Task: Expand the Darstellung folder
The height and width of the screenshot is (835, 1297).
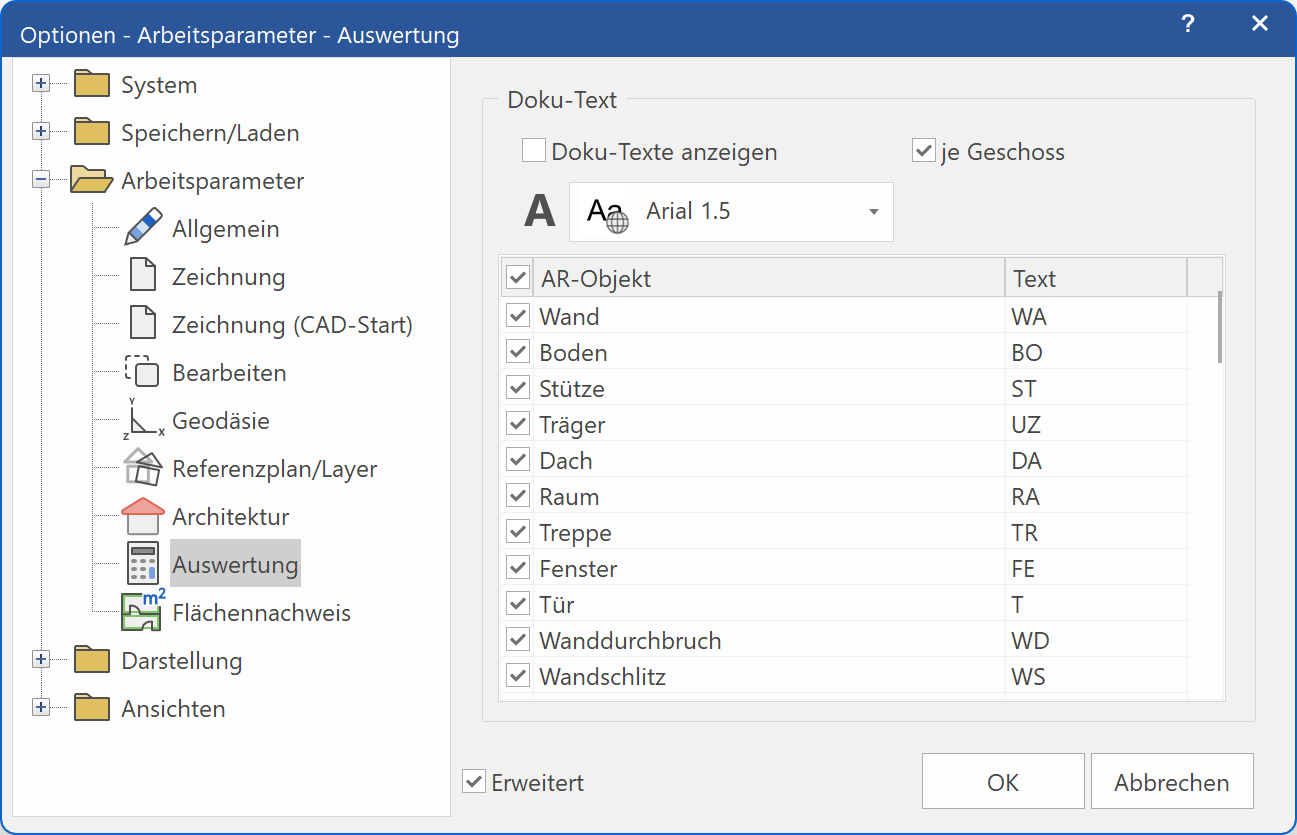Action: point(41,659)
